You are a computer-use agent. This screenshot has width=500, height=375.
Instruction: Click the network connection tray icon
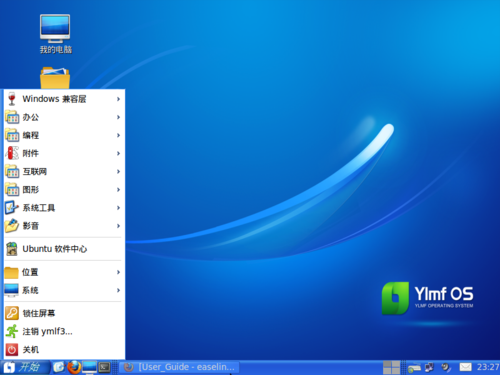(x=430, y=367)
